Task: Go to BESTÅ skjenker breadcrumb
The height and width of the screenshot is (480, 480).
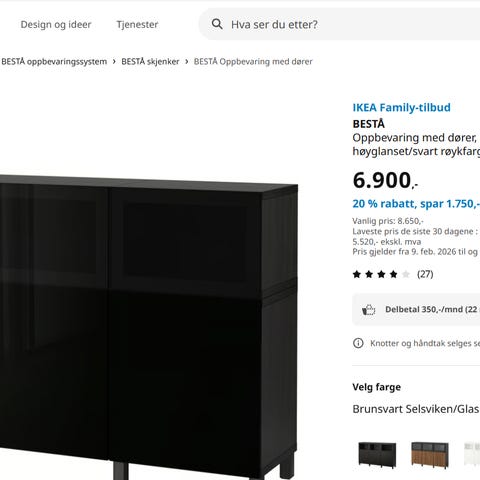Action: [150, 62]
